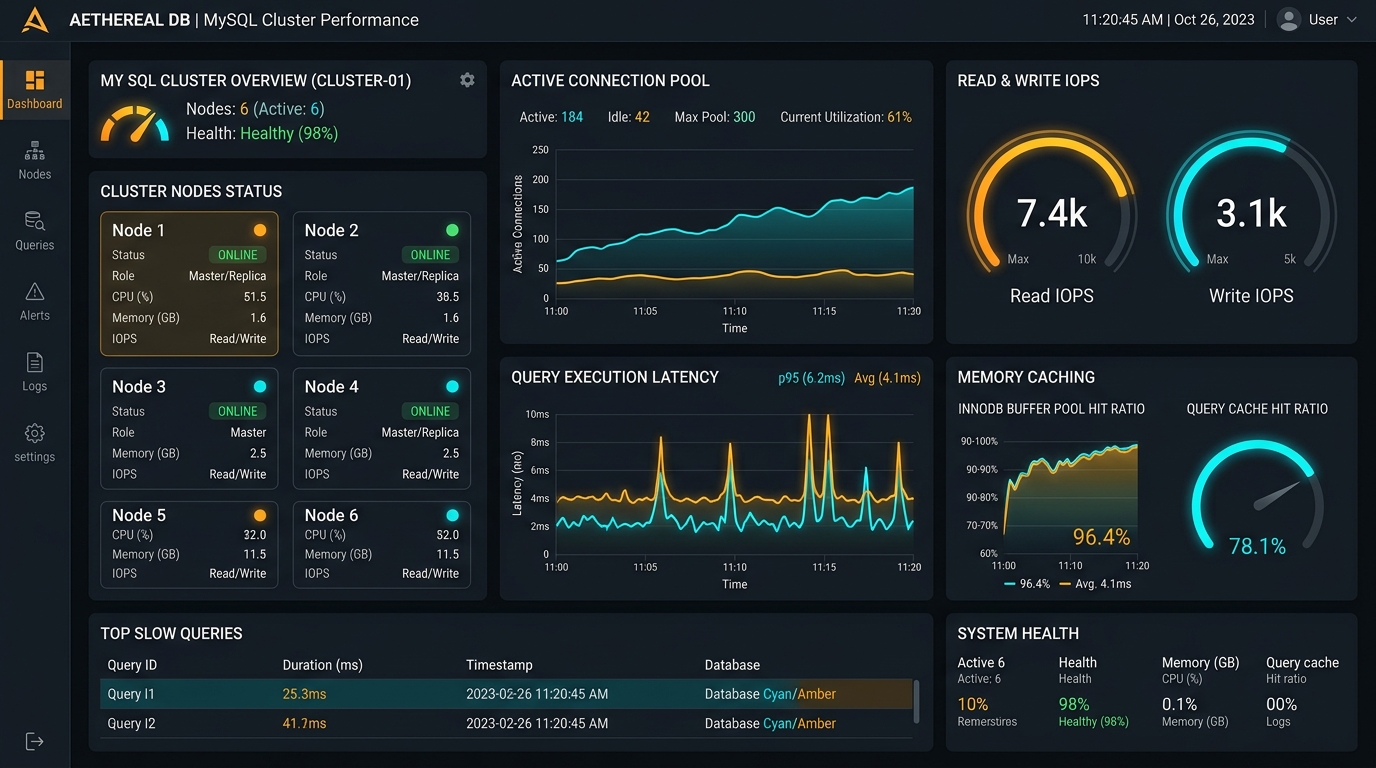1376x768 pixels.
Task: Select the Node 1 card title
Action: click(x=138, y=230)
